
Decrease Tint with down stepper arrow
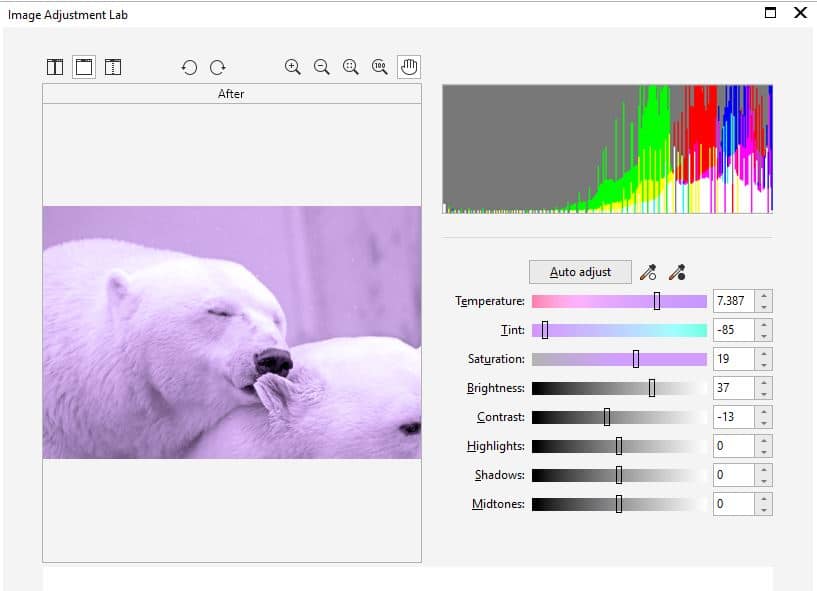[x=764, y=336]
